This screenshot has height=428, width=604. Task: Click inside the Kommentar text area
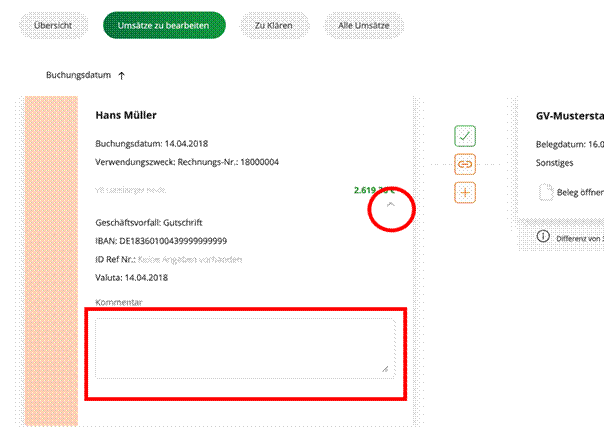[x=245, y=348]
